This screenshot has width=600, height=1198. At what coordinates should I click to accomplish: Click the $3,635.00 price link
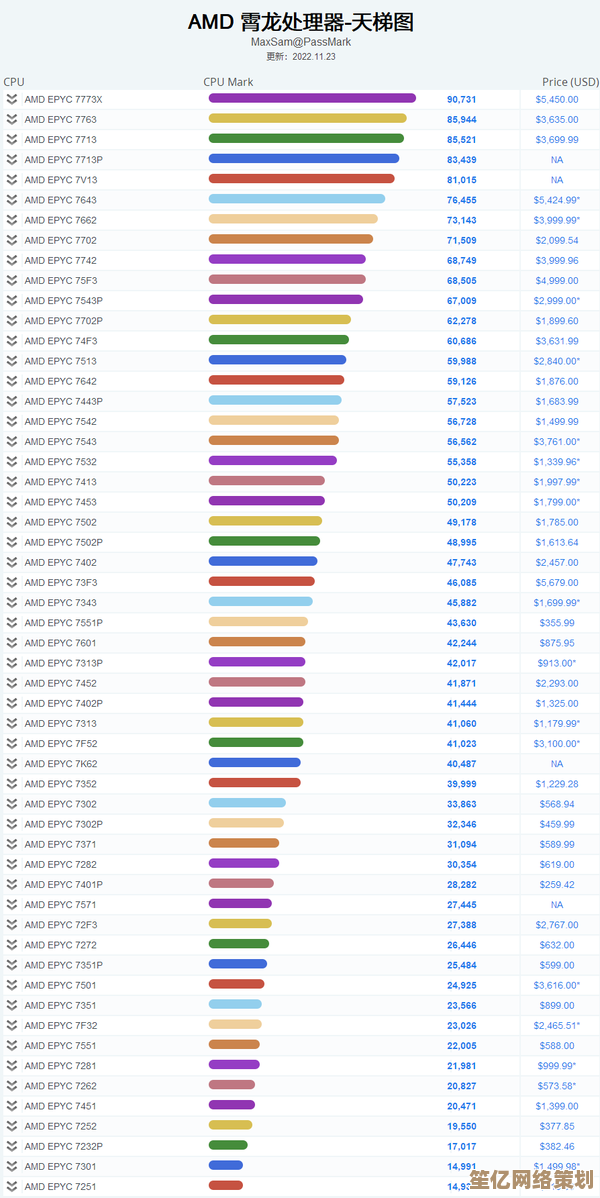click(x=556, y=119)
